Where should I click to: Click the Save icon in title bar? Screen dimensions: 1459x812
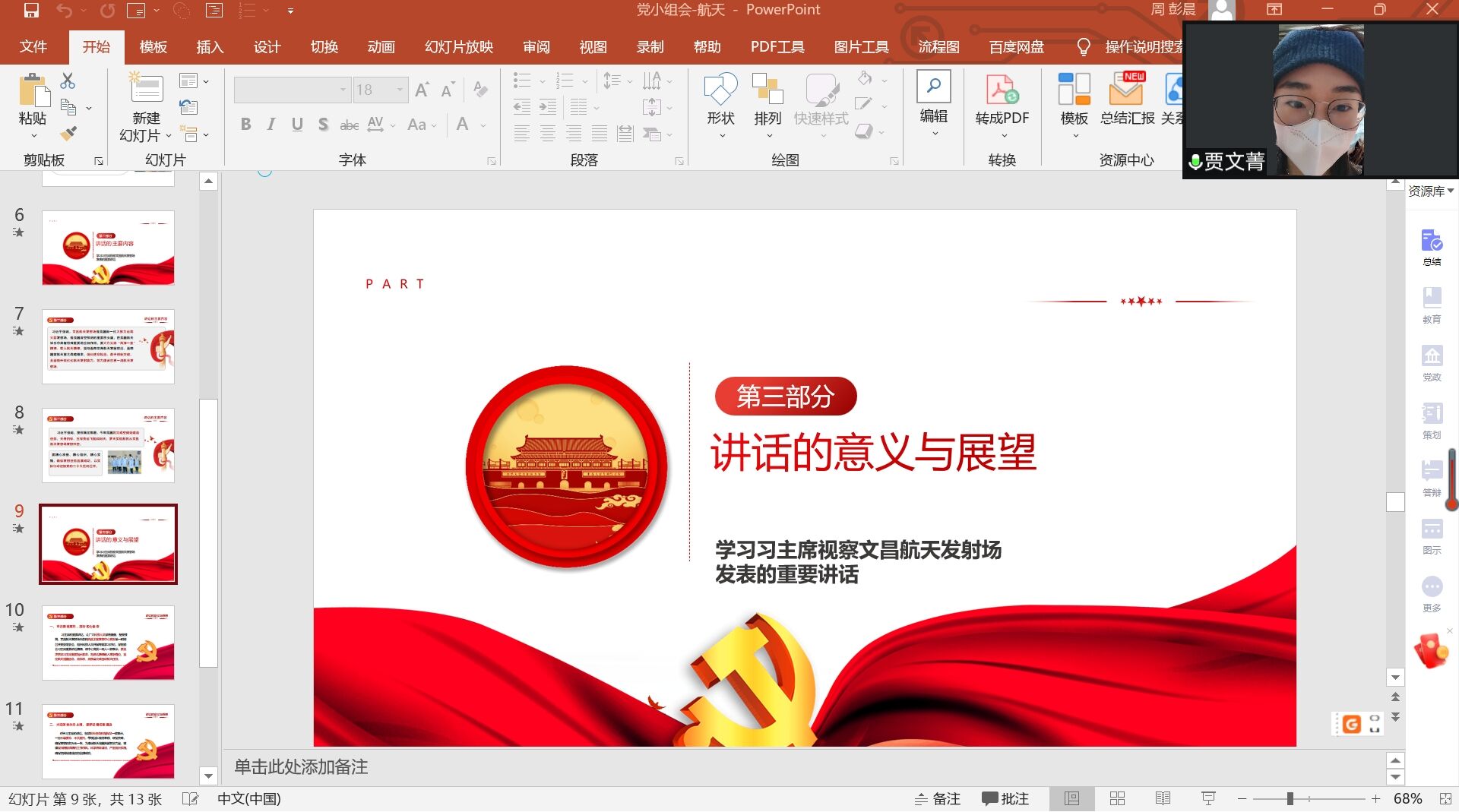[31, 10]
